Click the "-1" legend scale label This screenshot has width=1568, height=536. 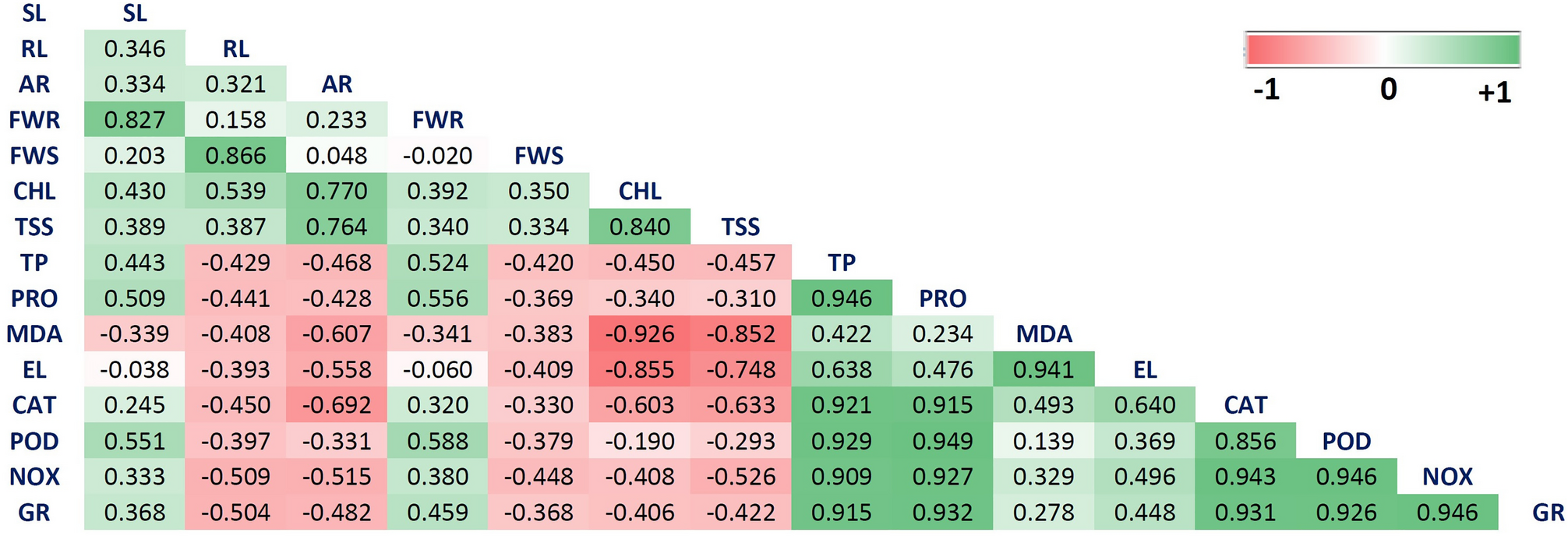(1266, 90)
